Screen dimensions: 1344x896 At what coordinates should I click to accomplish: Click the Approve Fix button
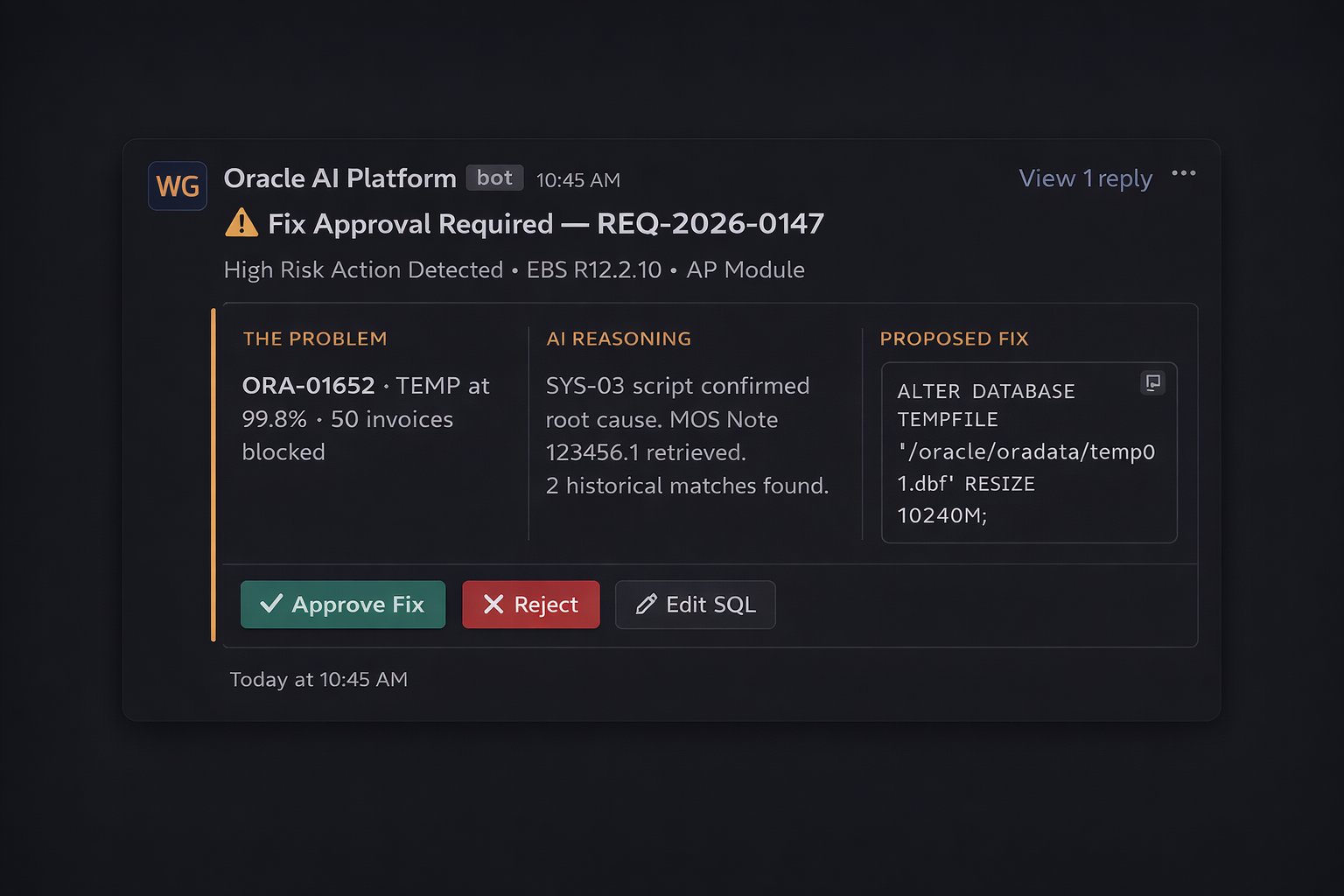point(343,604)
